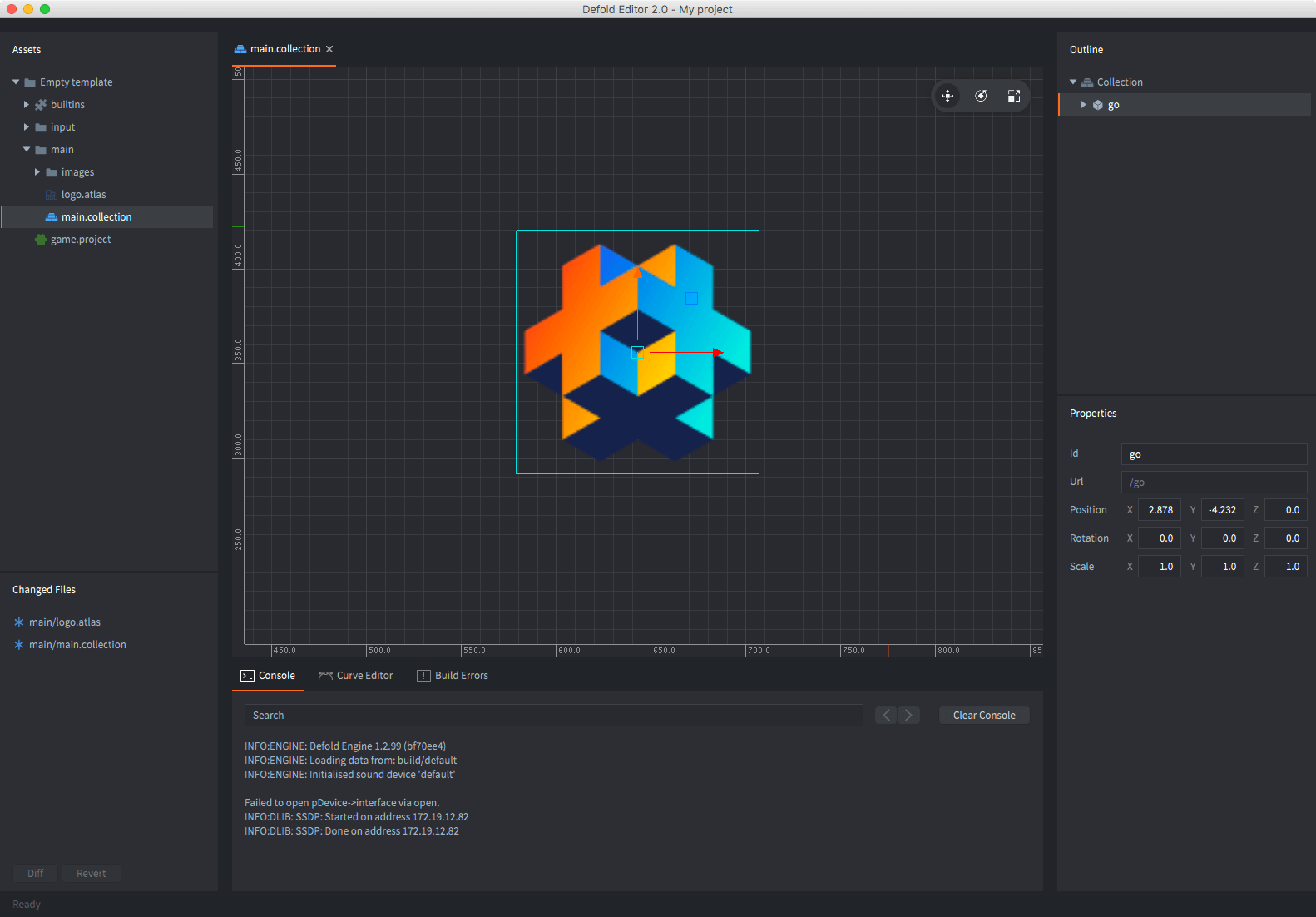This screenshot has height=917, width=1316.
Task: Open the Build Errors tab
Action: [453, 676]
